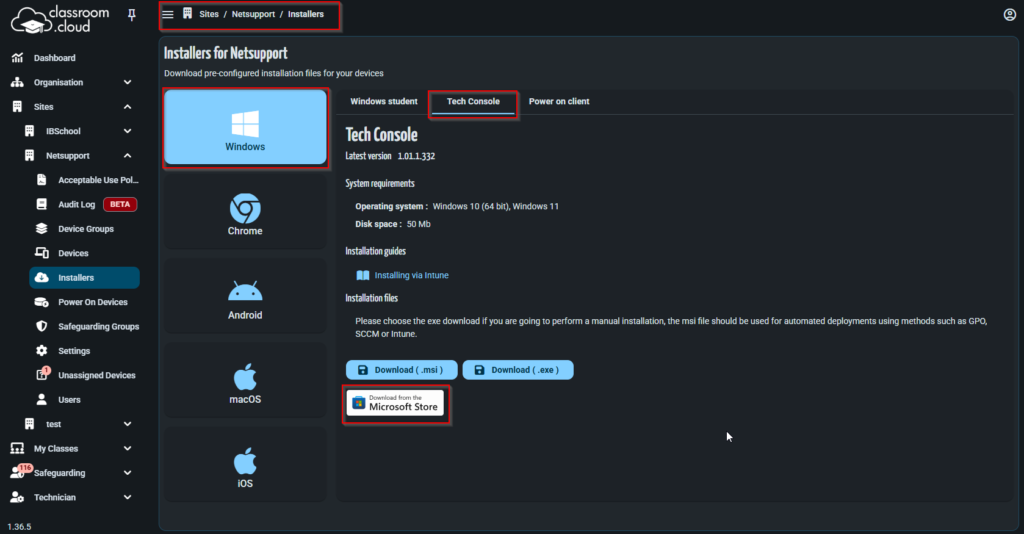This screenshot has width=1024, height=534.
Task: Open the Audit Log BETA item
Action: tap(84, 204)
